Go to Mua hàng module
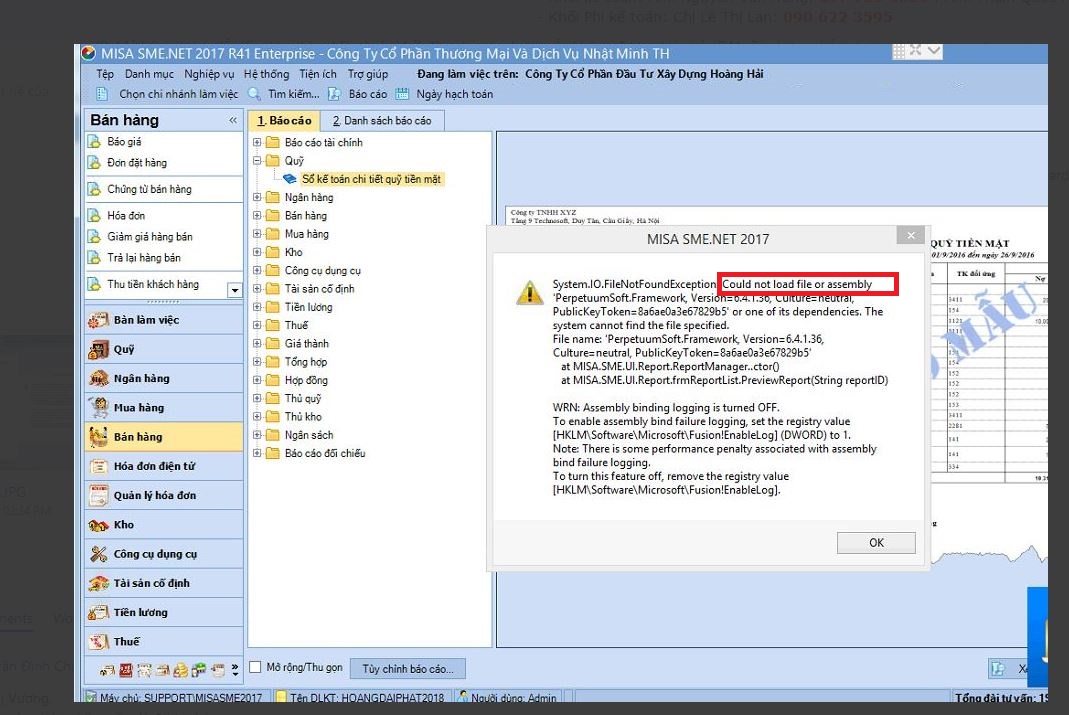This screenshot has width=1069, height=715. point(164,408)
